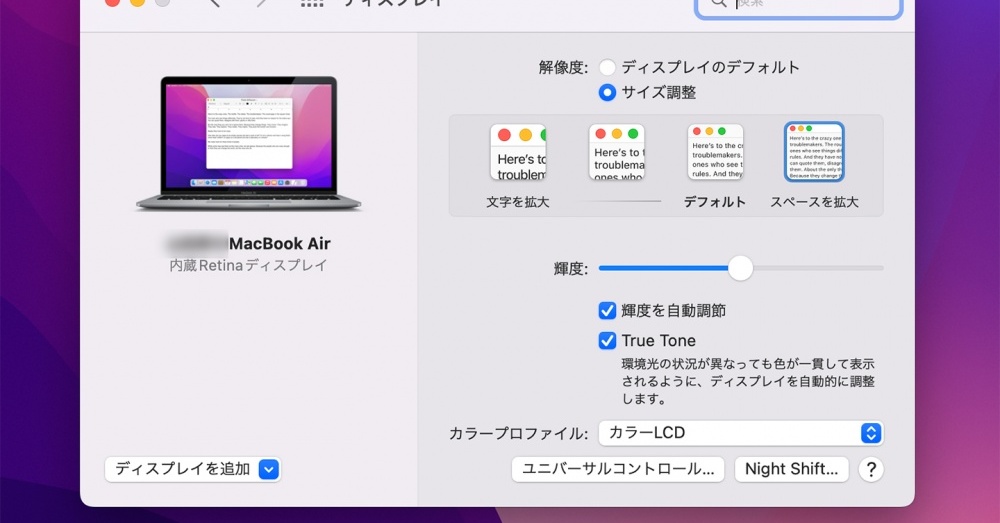This screenshot has width=1000, height=523.
Task: Click the MacBook Air display image
Action: (249, 143)
